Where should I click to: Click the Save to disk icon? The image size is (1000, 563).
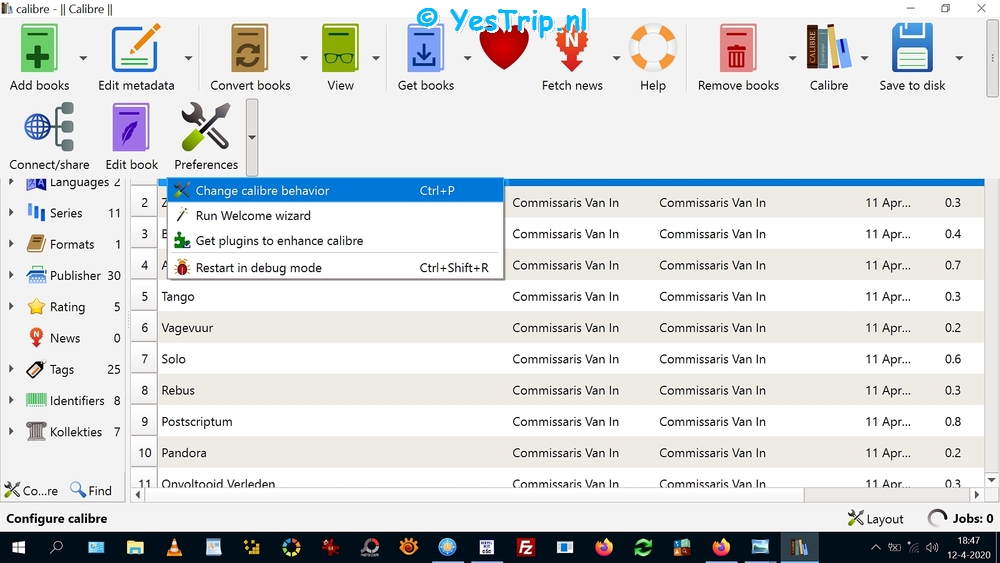click(912, 48)
